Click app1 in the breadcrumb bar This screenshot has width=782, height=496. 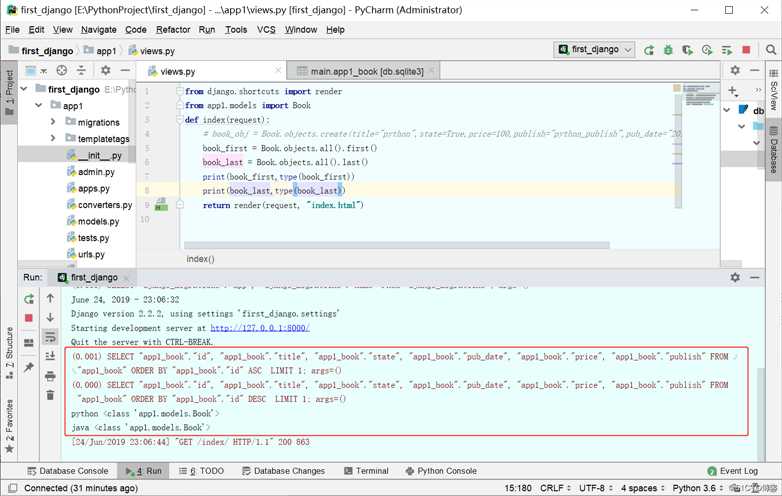click(x=100, y=50)
